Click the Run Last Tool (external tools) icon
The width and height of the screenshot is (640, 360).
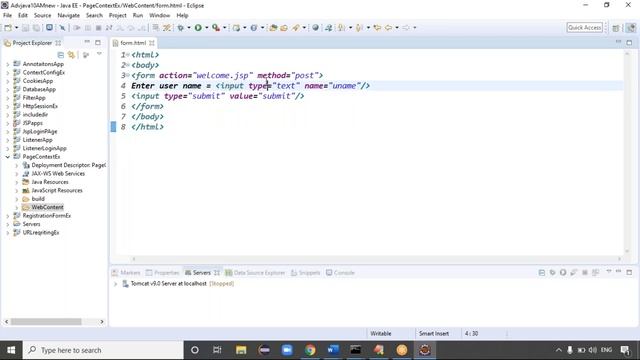pyautogui.click(x=216, y=28)
